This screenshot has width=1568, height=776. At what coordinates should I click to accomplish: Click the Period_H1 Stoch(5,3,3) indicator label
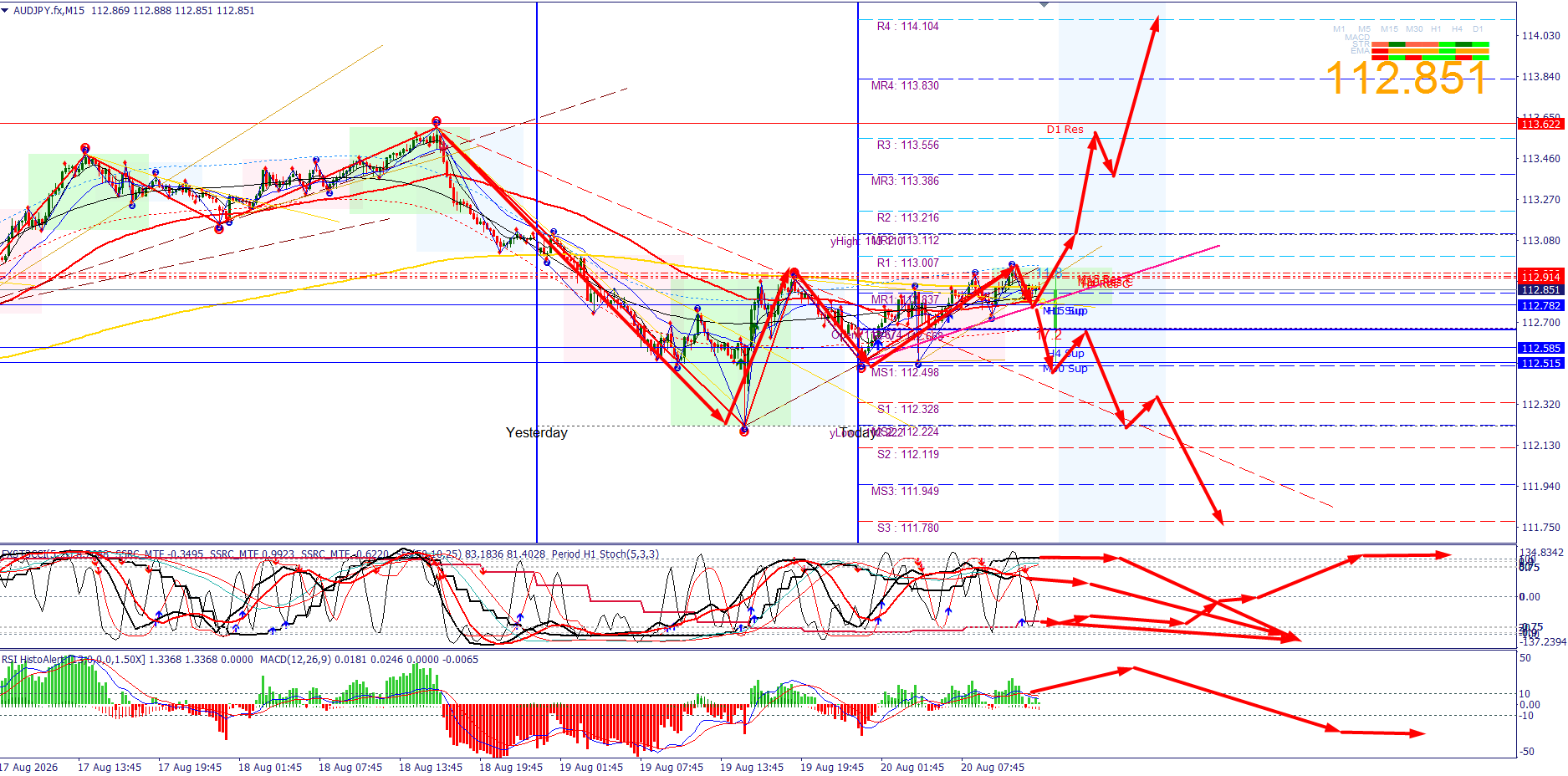(605, 554)
